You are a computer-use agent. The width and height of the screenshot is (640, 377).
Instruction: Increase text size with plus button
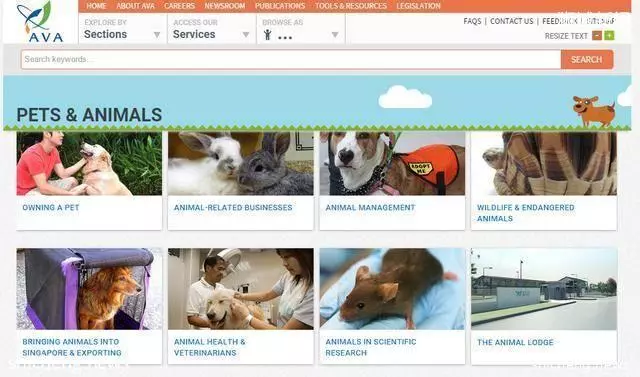pyautogui.click(x=609, y=35)
